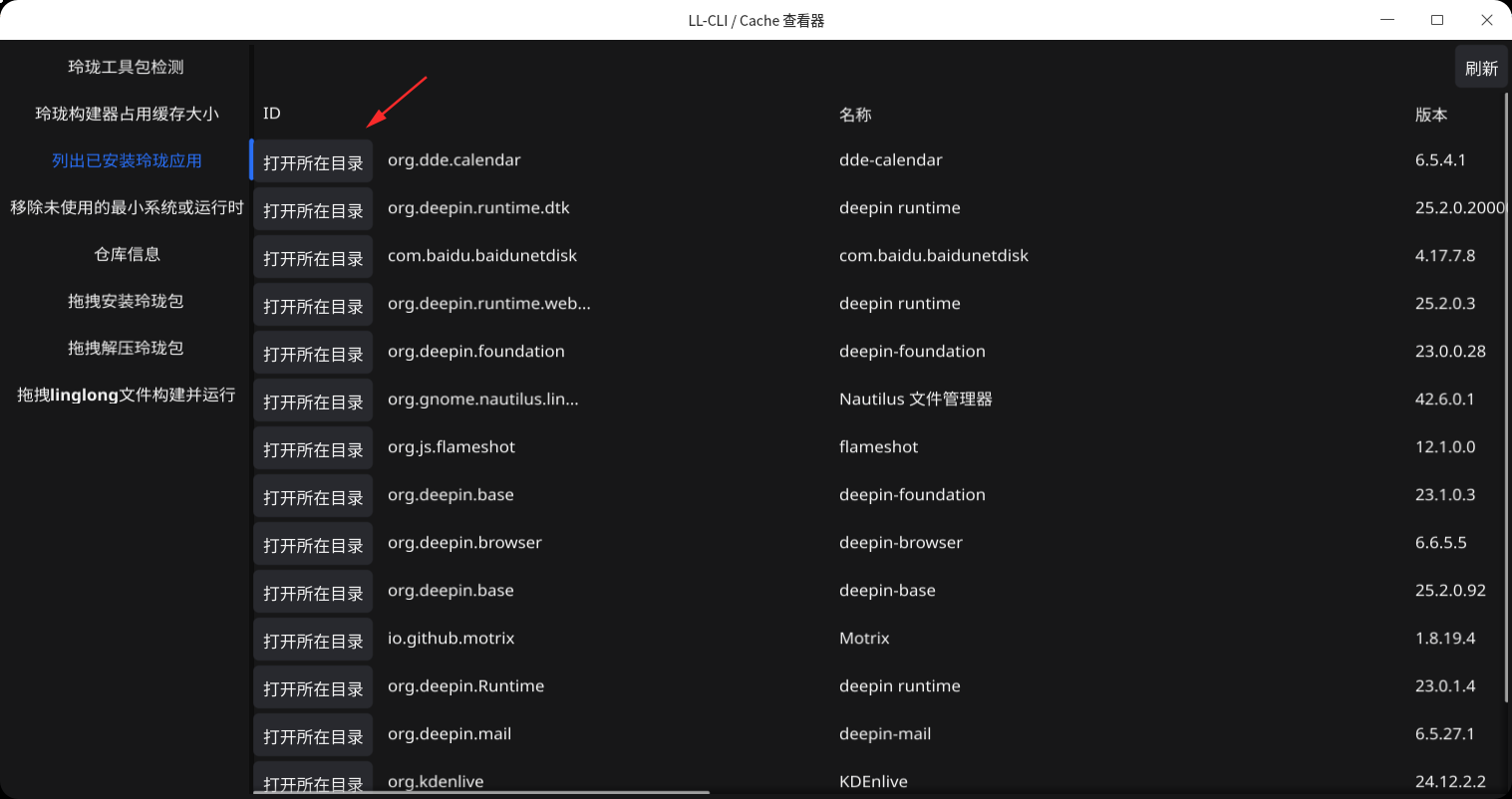Screen dimensions: 1512x799
Task: Open directory for org.deepin.mail
Action: (x=313, y=735)
